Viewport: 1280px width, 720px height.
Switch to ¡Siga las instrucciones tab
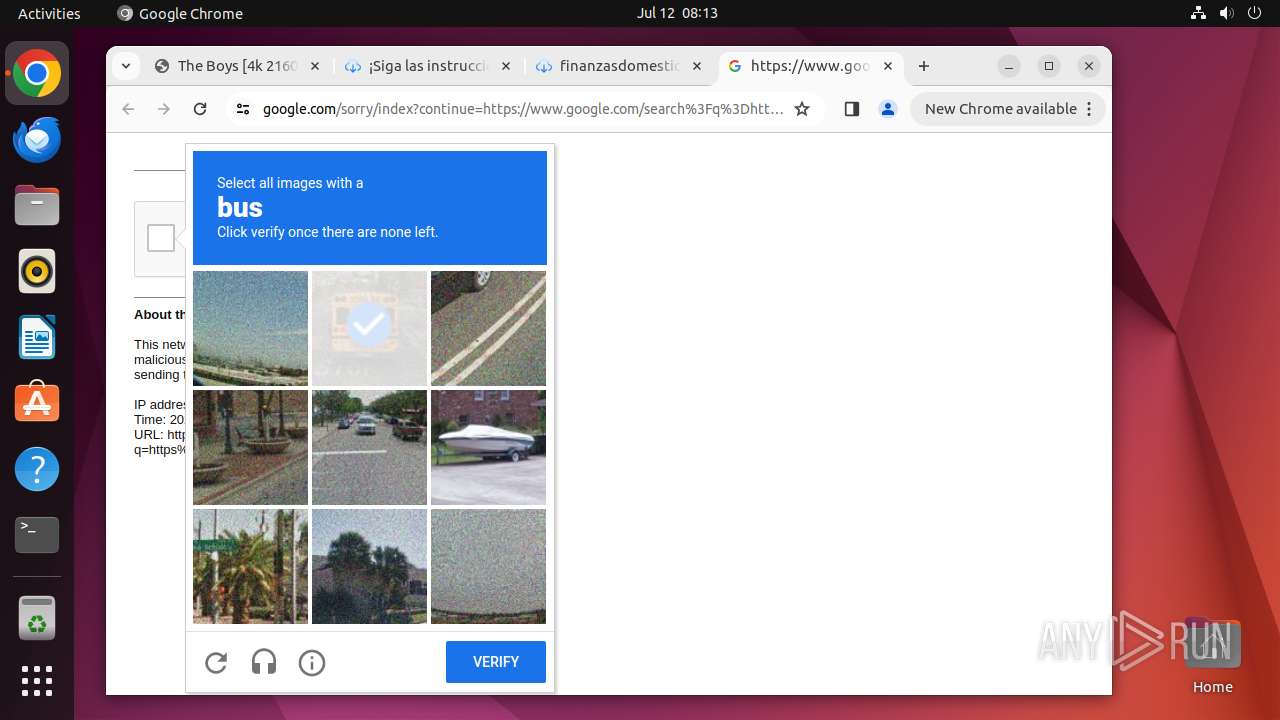[x=428, y=66]
